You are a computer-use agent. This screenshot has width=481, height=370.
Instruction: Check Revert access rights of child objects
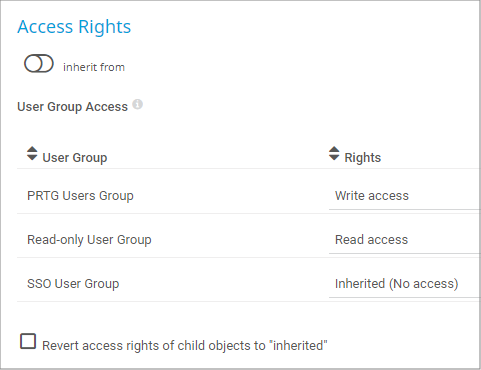click(28, 341)
